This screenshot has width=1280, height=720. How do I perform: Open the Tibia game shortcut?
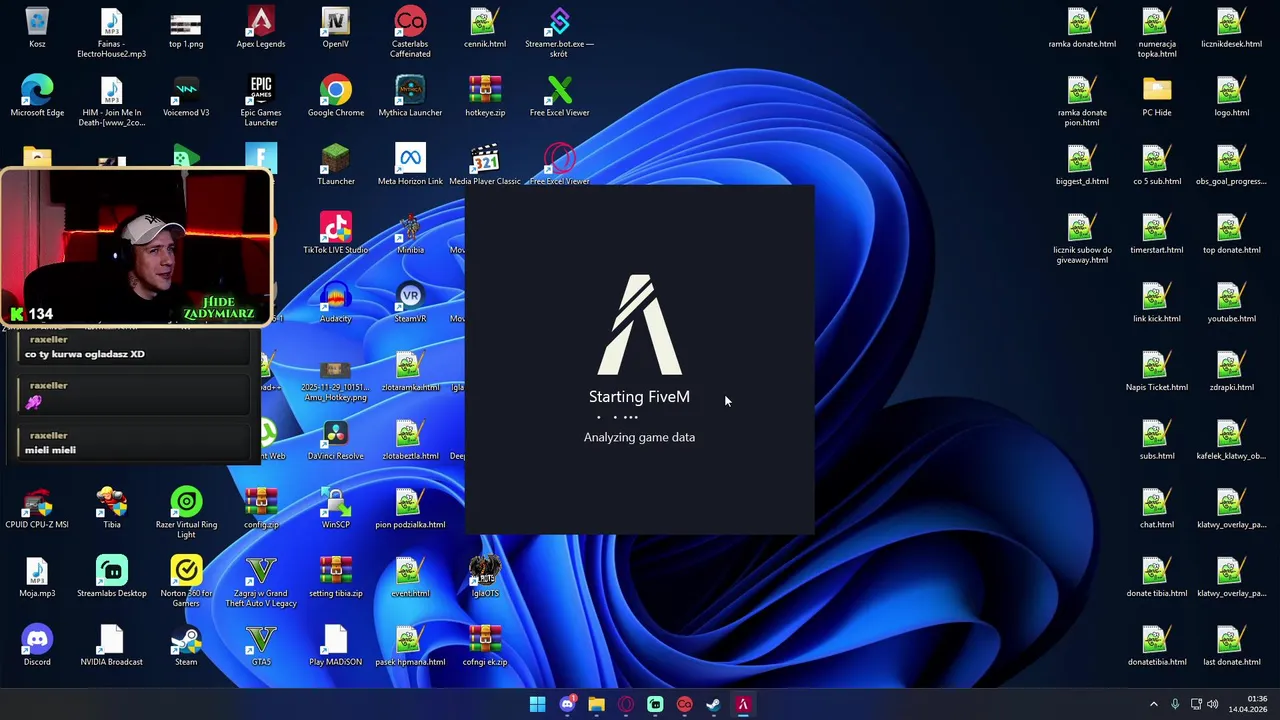click(x=112, y=508)
